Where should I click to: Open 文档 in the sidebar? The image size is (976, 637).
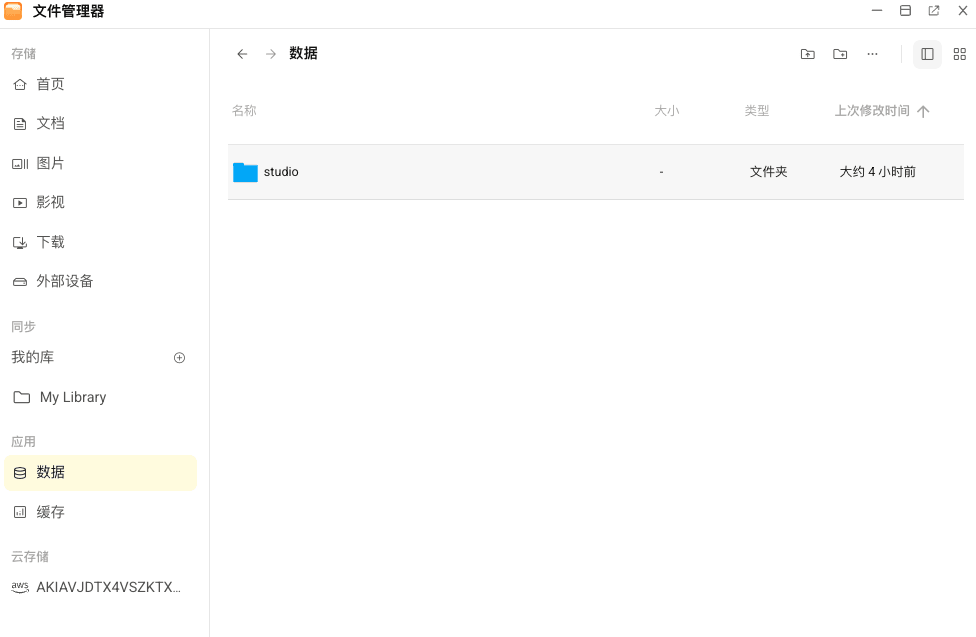point(50,123)
